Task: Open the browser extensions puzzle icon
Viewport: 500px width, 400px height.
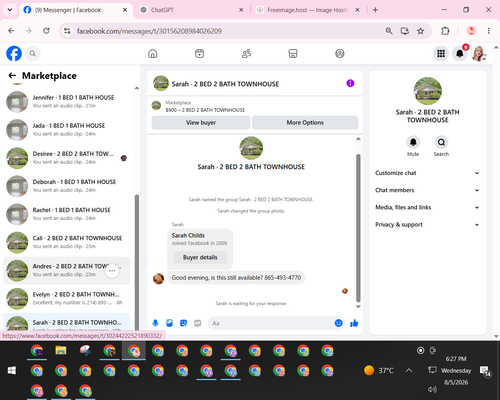Action: [445, 31]
